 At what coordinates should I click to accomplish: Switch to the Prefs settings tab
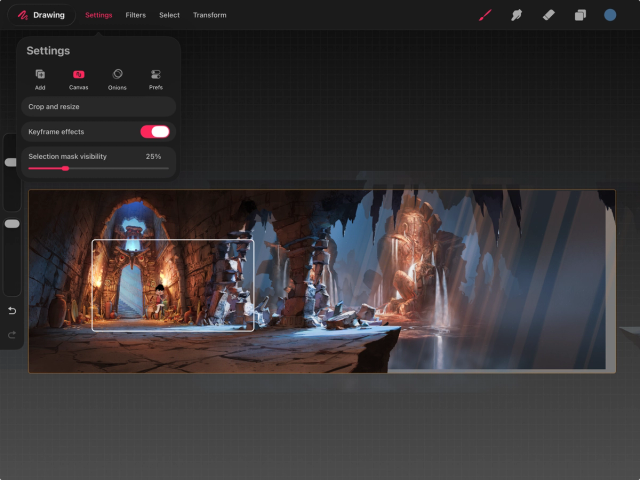point(156,79)
